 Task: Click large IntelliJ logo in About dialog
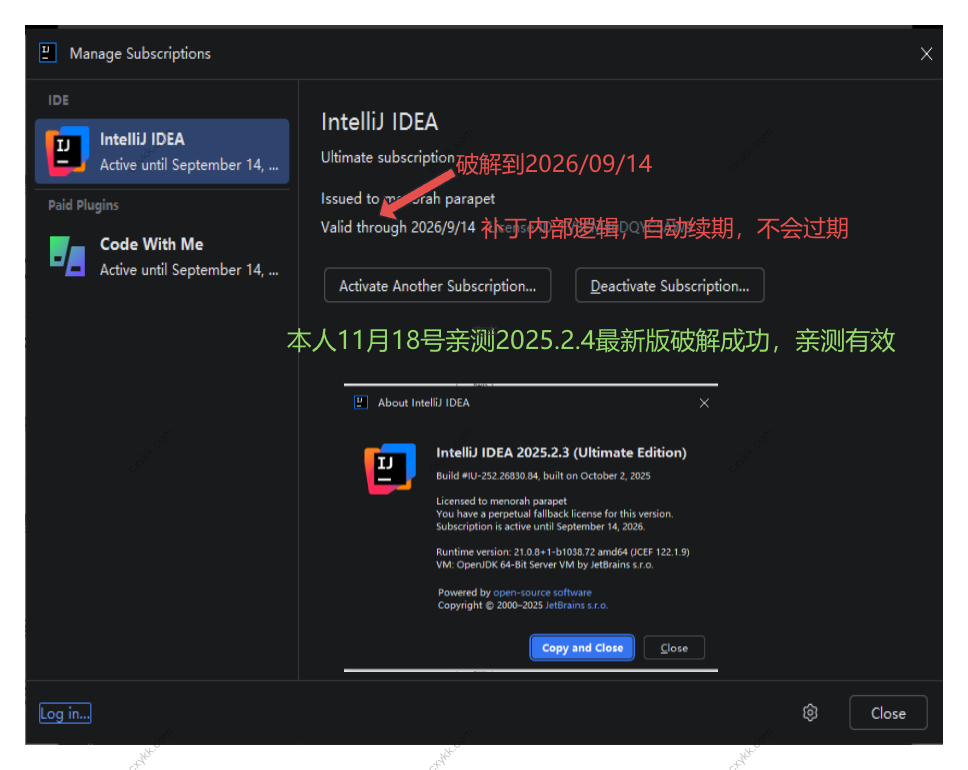click(389, 468)
